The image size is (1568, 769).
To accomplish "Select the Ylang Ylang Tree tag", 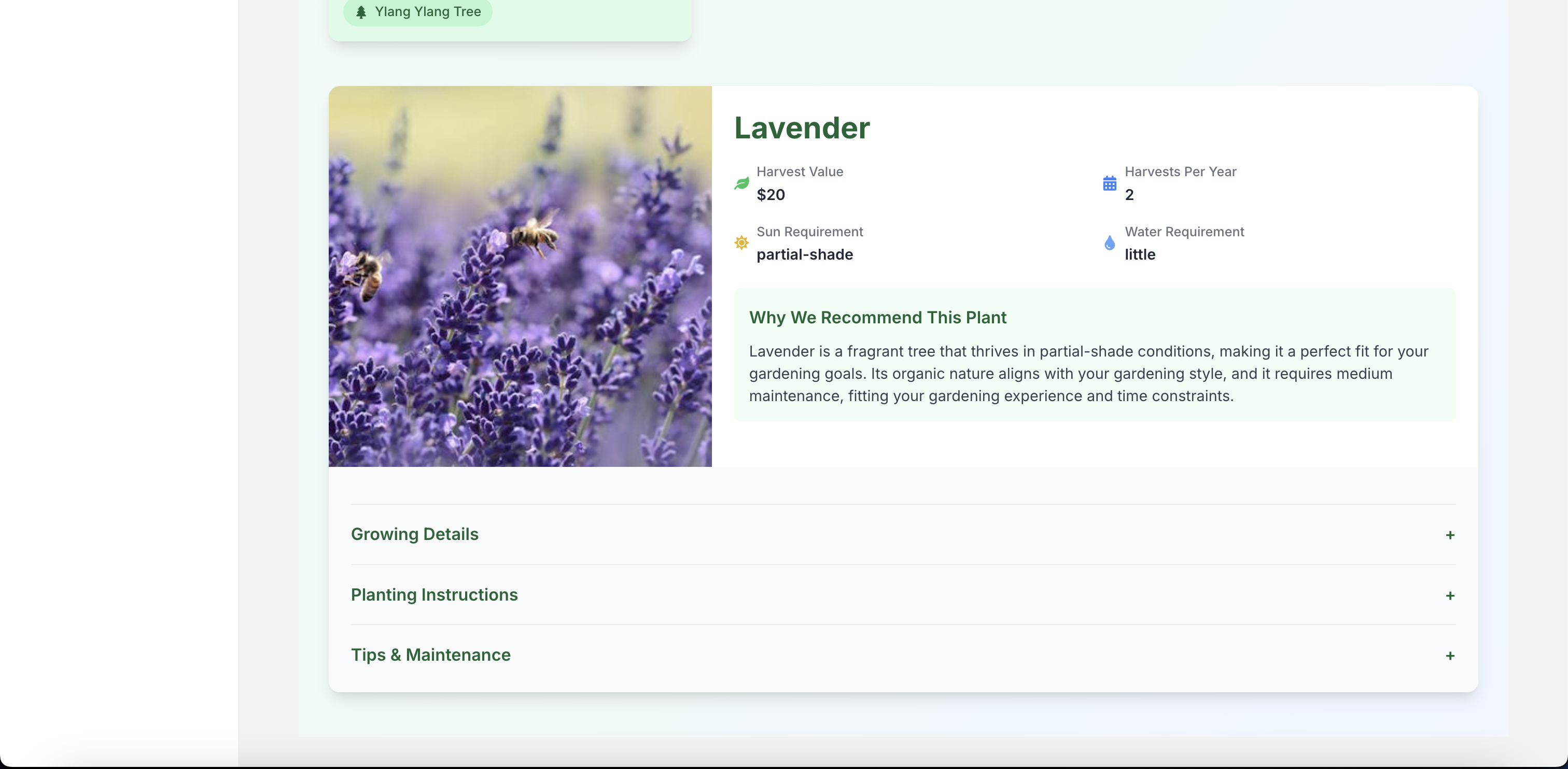I will [417, 11].
